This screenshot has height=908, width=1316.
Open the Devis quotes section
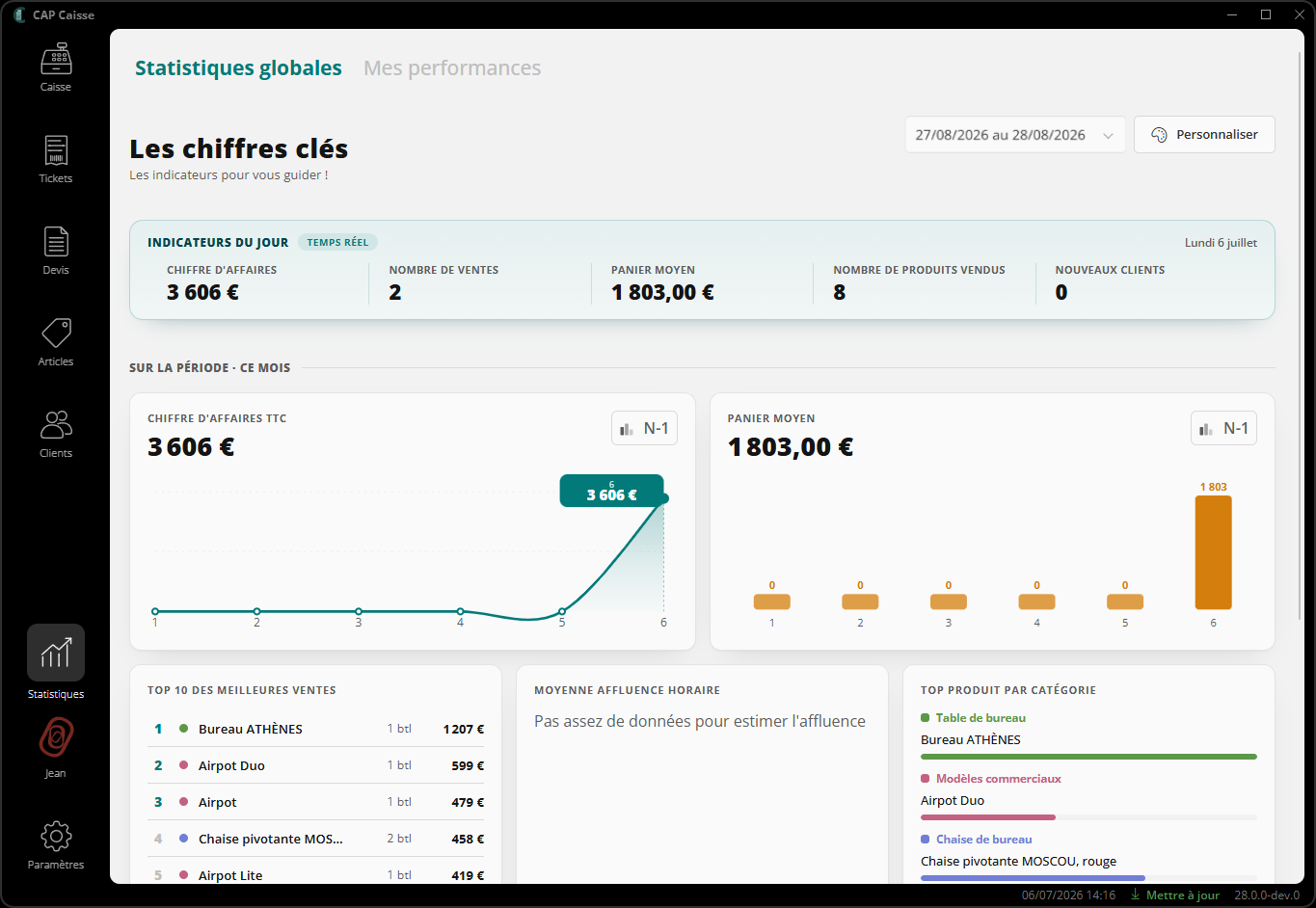[x=56, y=251]
